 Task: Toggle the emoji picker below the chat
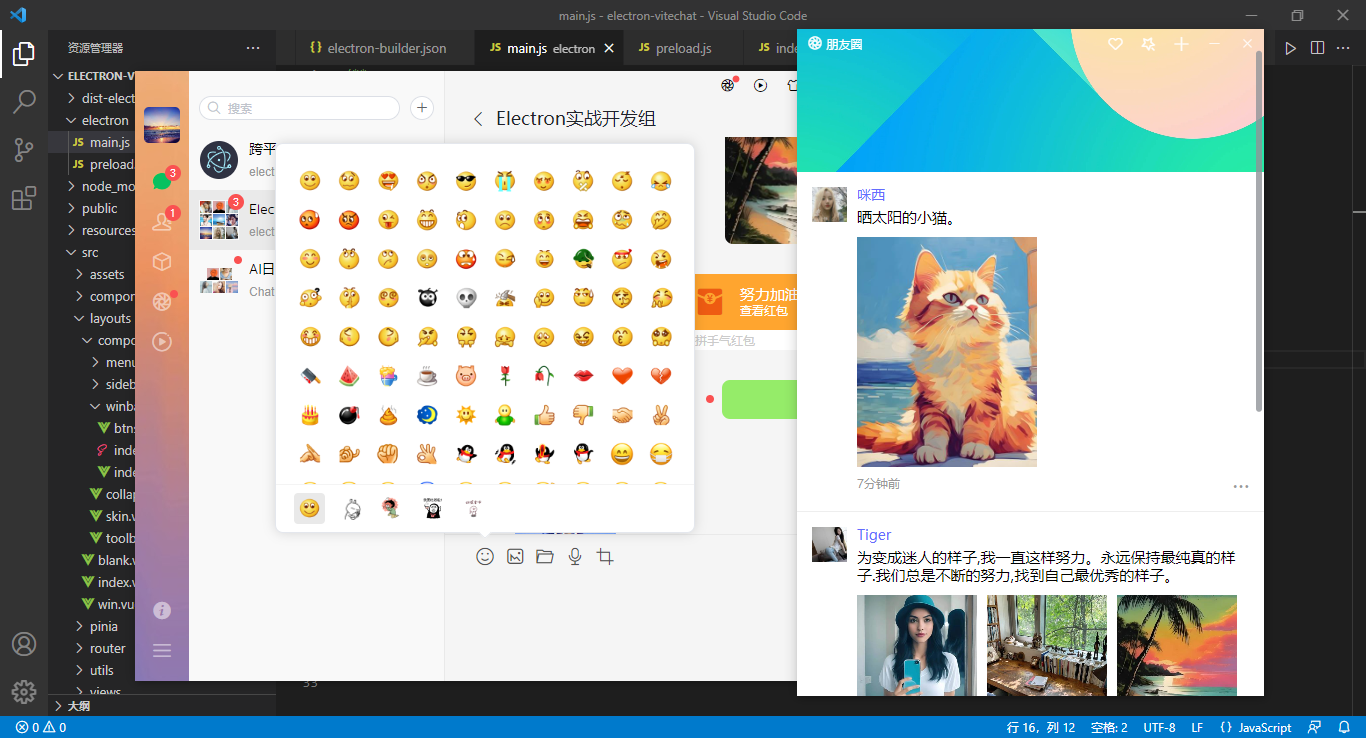click(x=485, y=556)
